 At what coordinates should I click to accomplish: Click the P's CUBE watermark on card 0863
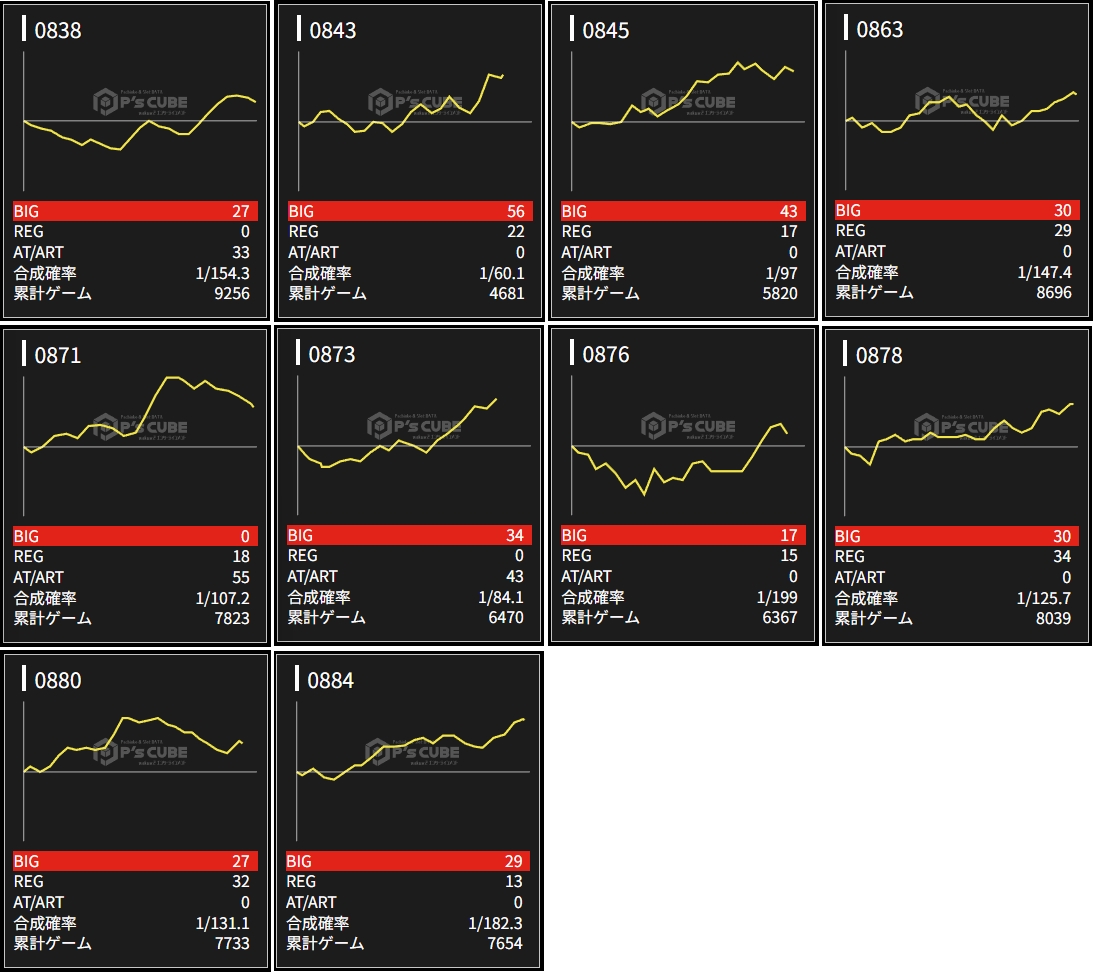(x=962, y=100)
